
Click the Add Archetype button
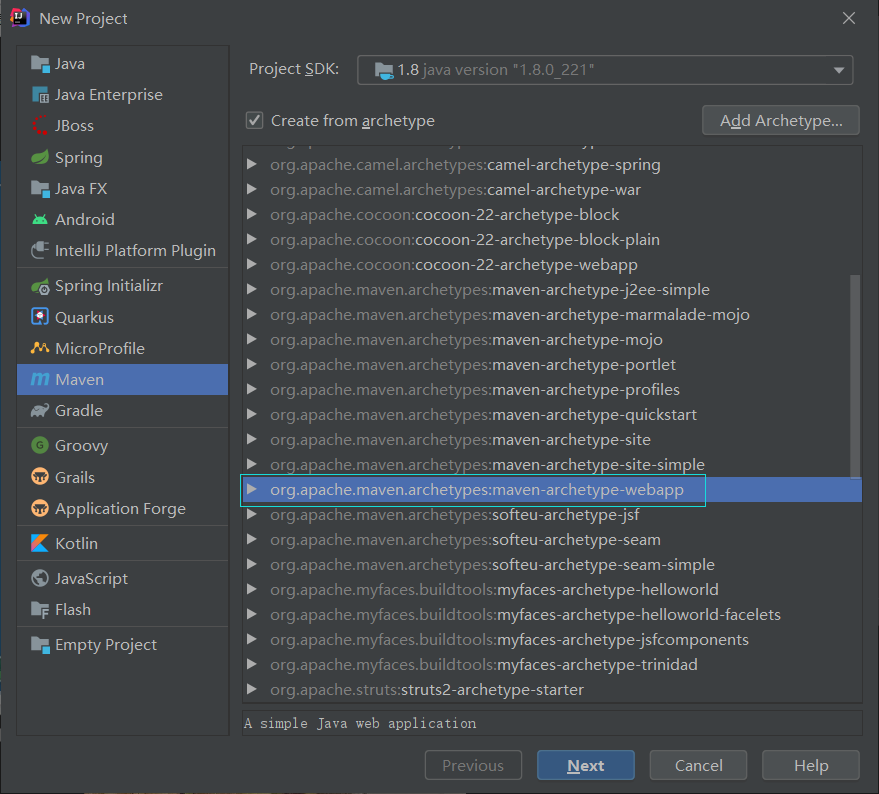pyautogui.click(x=780, y=121)
